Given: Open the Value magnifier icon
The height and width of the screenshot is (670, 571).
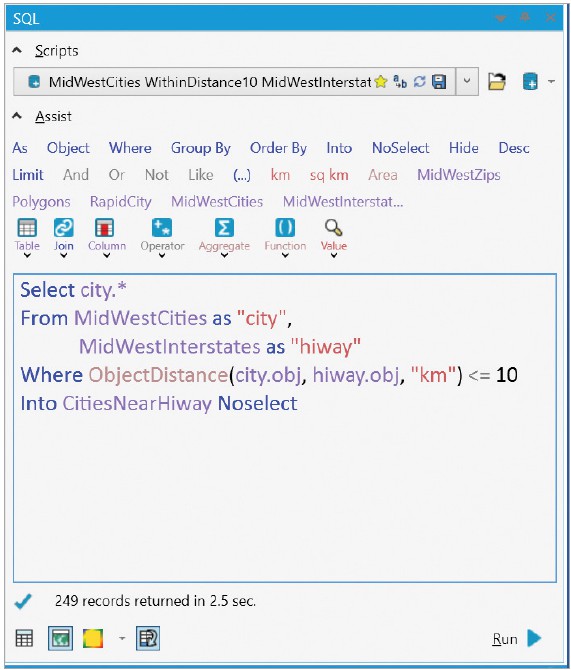Looking at the screenshot, I should click(x=333, y=228).
